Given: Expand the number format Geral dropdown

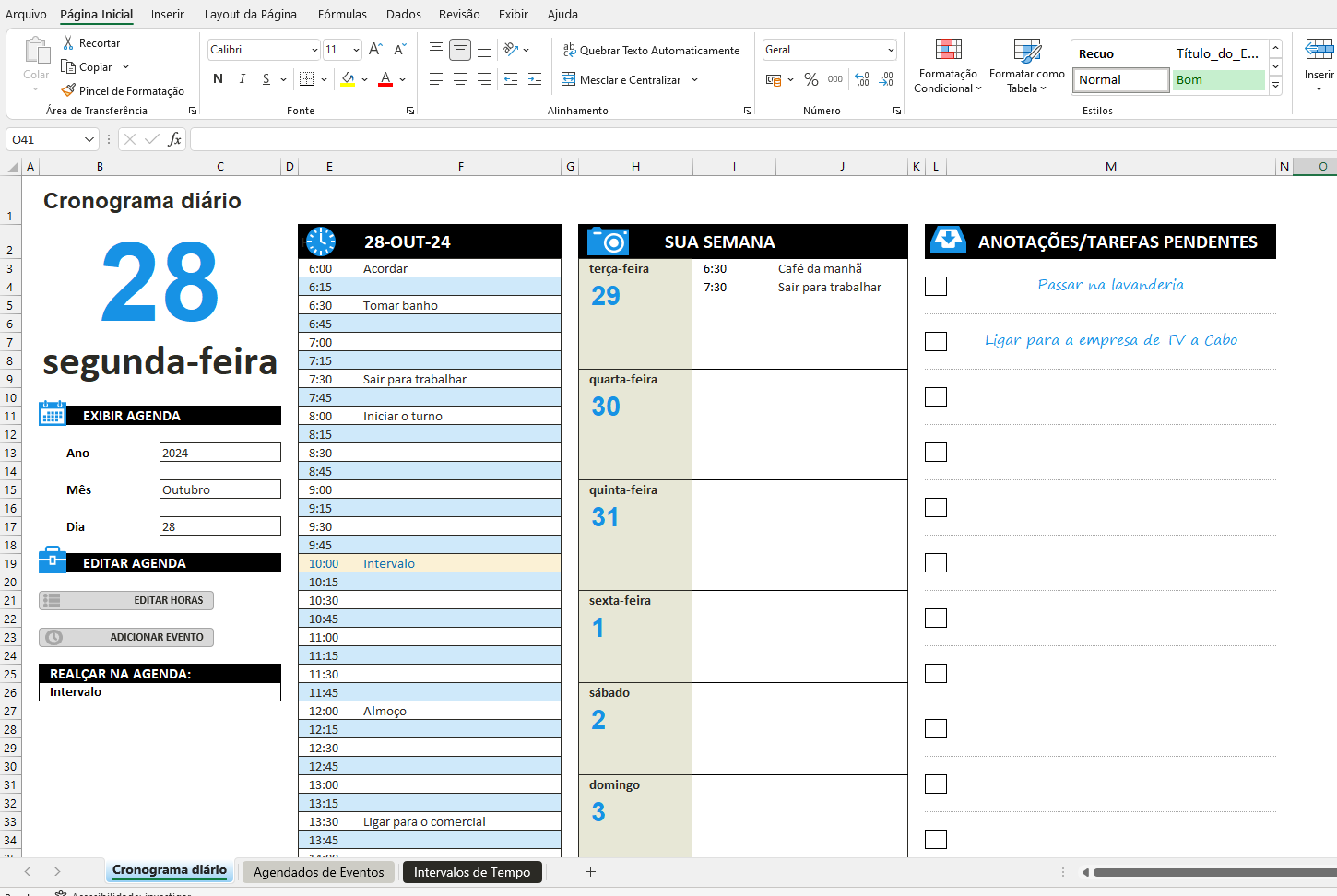Looking at the screenshot, I should point(891,50).
